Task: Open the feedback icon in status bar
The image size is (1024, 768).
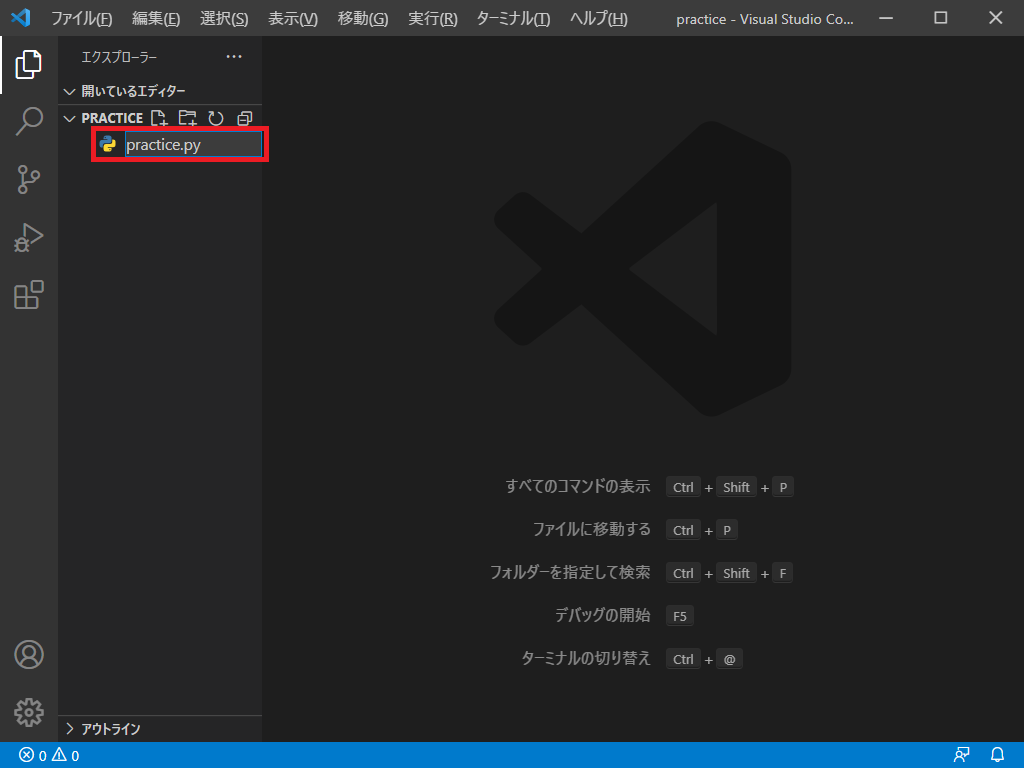Action: [961, 755]
